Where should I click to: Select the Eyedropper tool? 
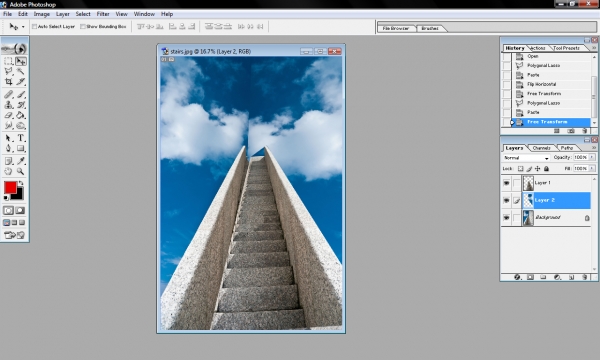[x=21, y=161]
